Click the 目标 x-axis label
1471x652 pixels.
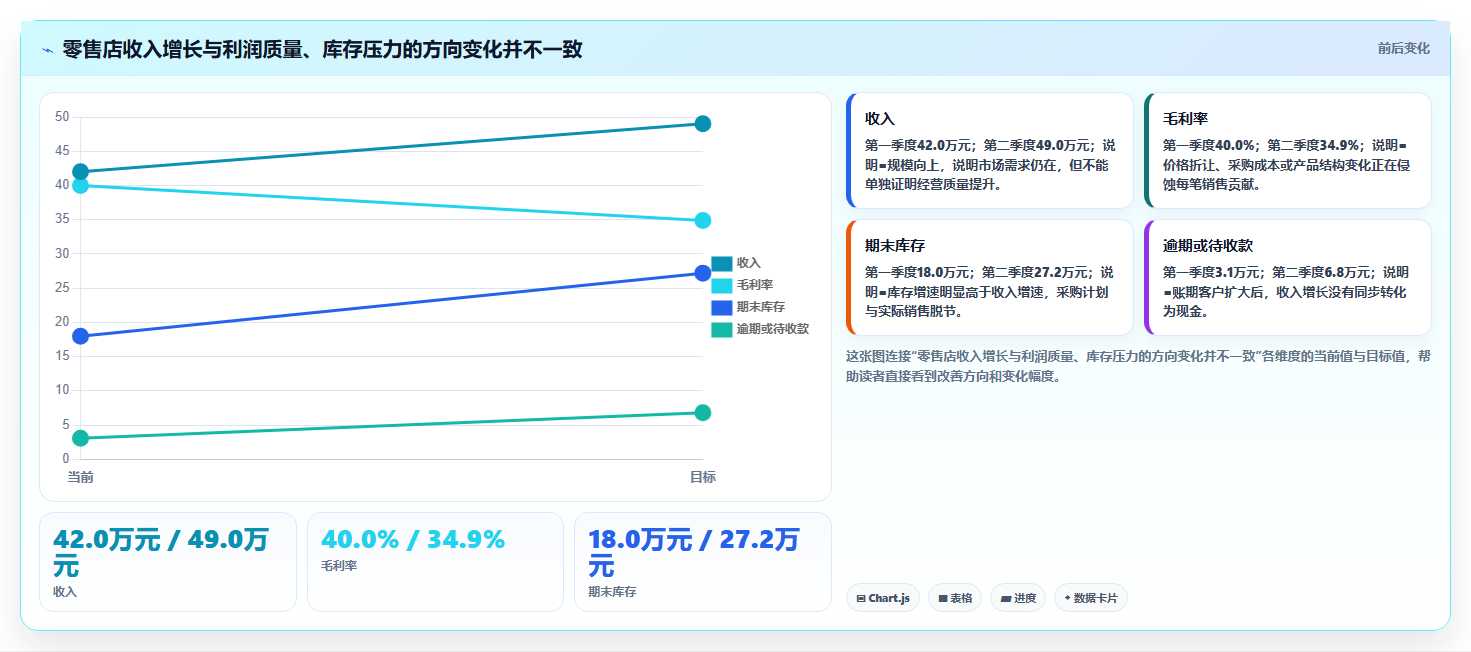703,477
